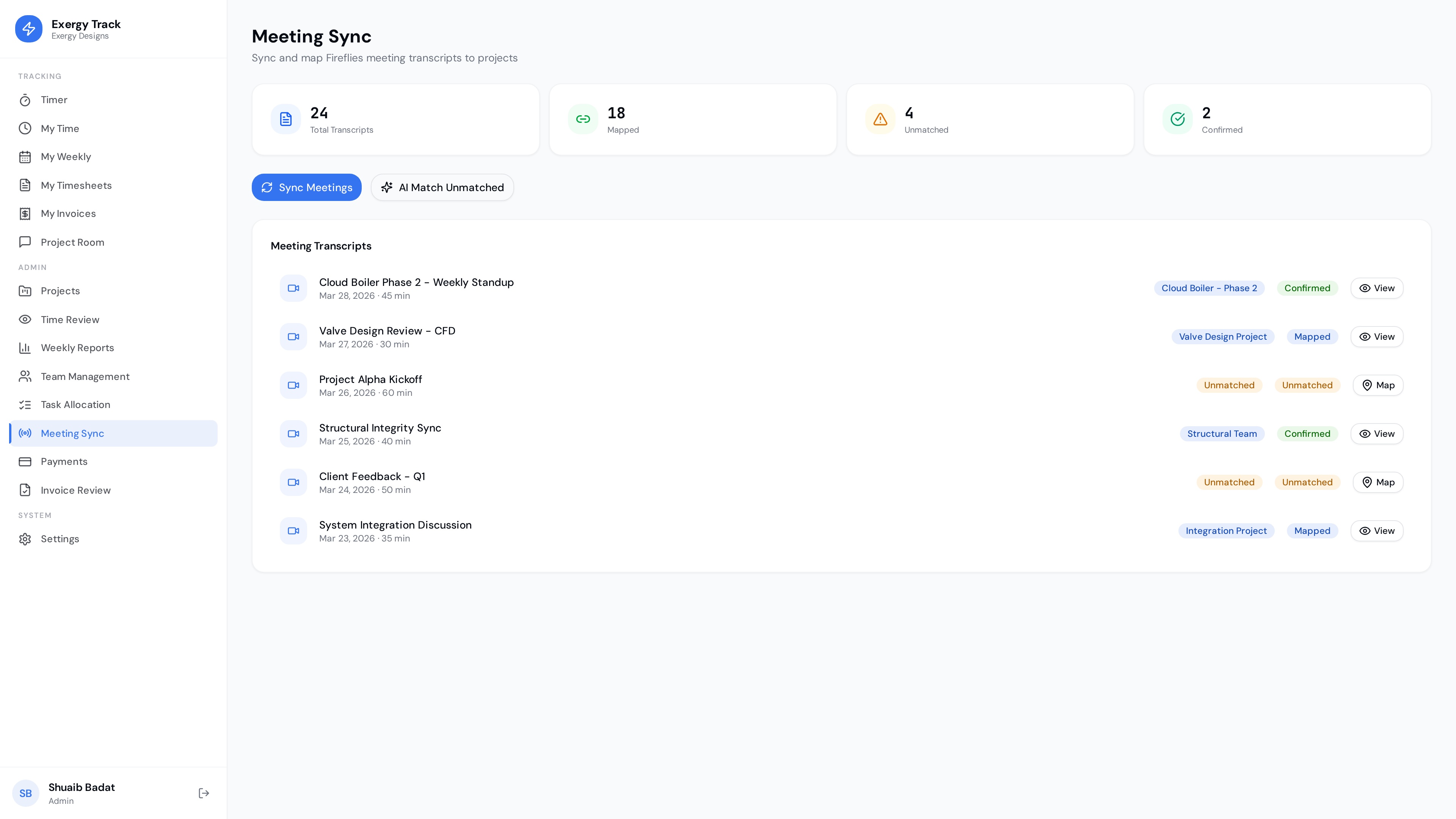Go to the Timer page
Viewport: 1456px width, 819px height.
tap(54, 100)
